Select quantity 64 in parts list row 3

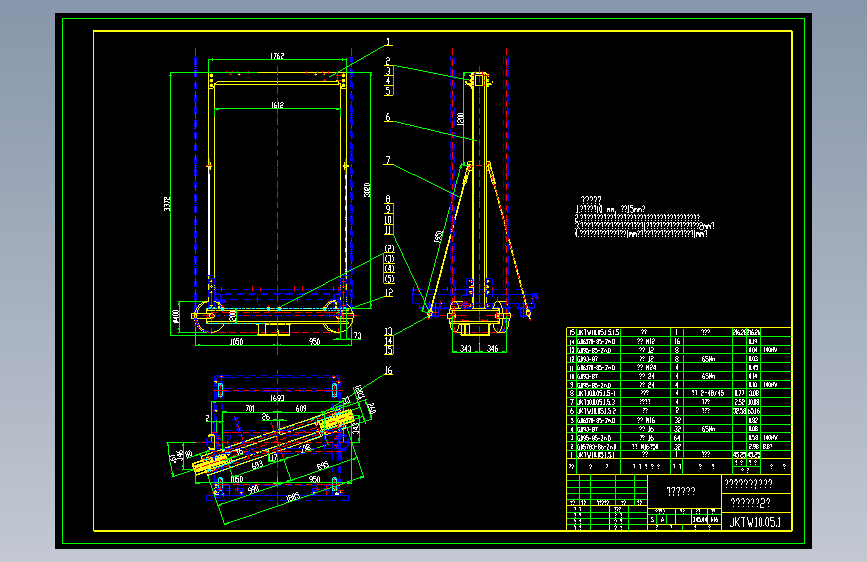pyautogui.click(x=677, y=438)
